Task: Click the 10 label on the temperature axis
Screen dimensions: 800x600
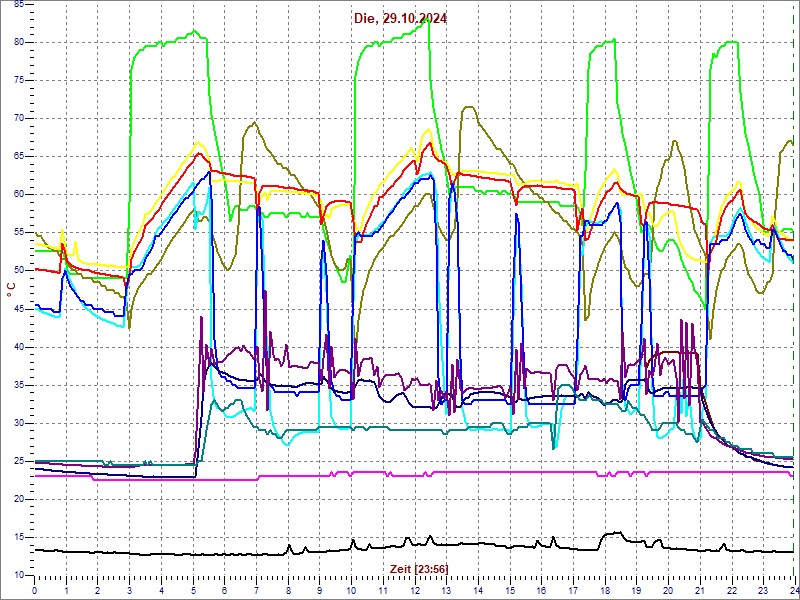Action: point(18,575)
